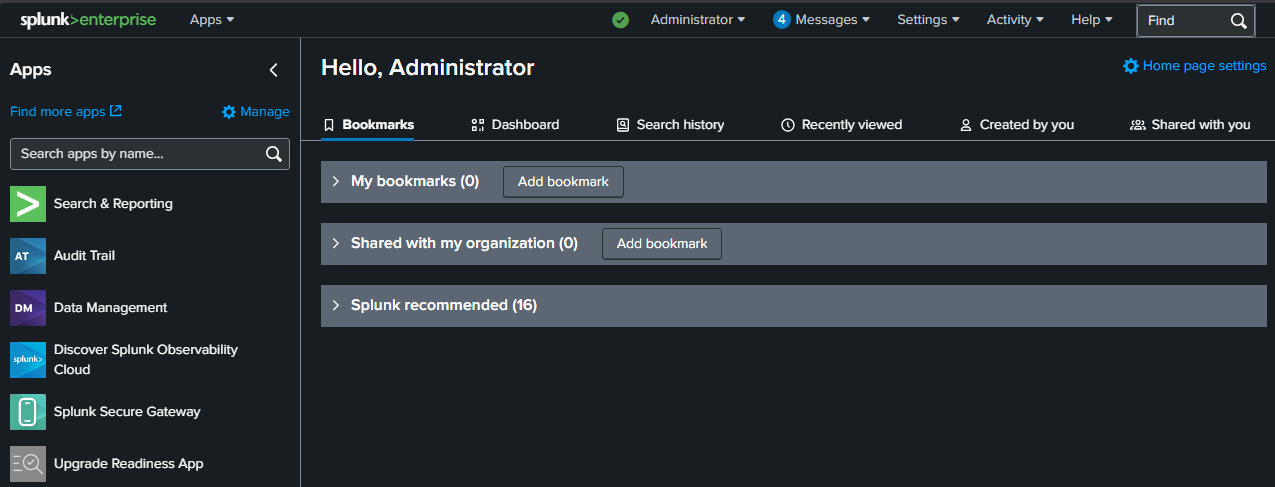Open the Discover Splunk Observability Cloud icon
This screenshot has height=487, width=1275.
pyautogui.click(x=28, y=360)
